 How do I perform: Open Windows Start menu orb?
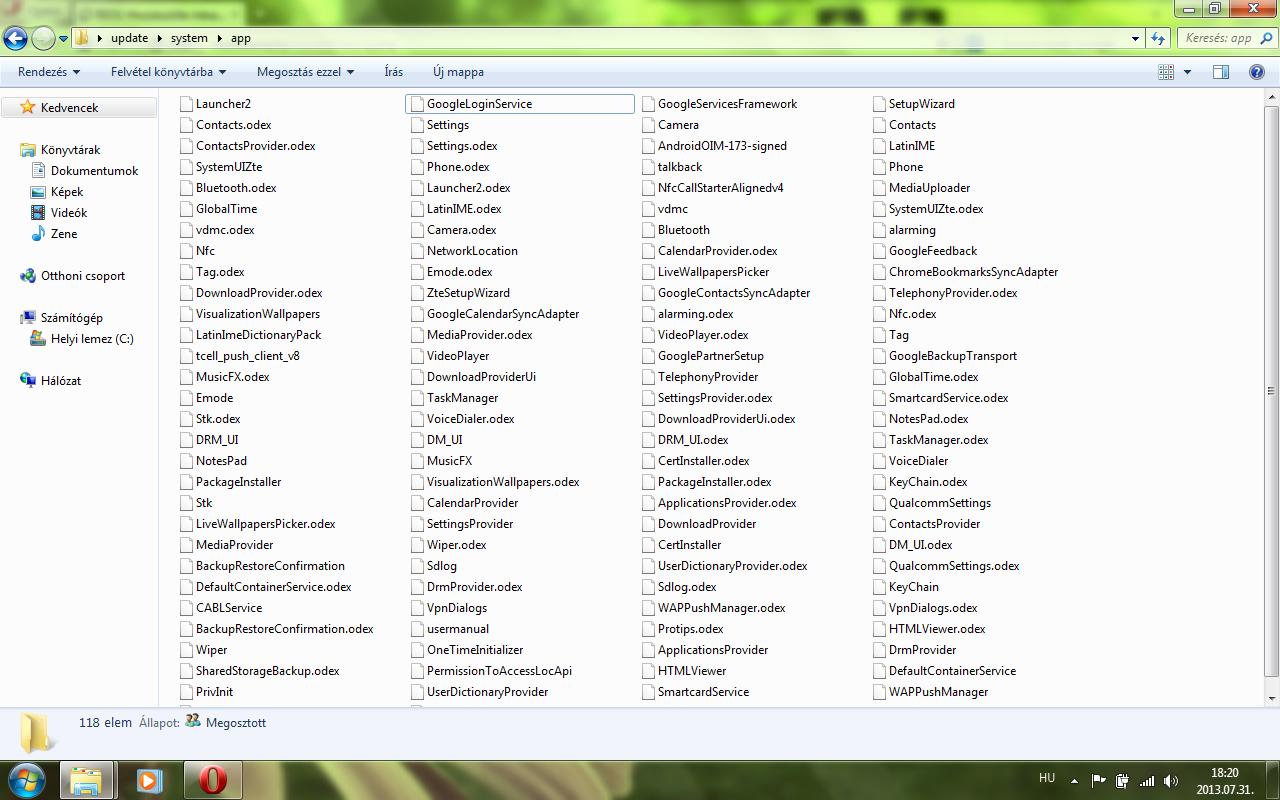[27, 779]
